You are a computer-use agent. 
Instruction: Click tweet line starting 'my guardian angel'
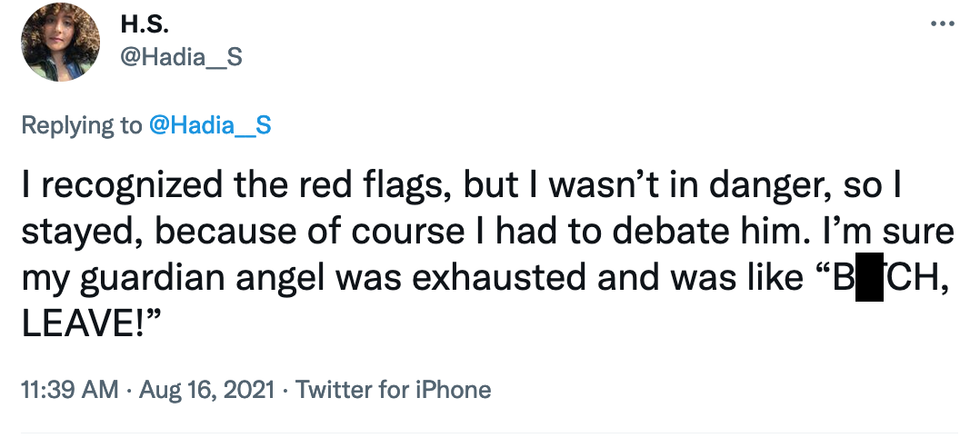(x=400, y=282)
